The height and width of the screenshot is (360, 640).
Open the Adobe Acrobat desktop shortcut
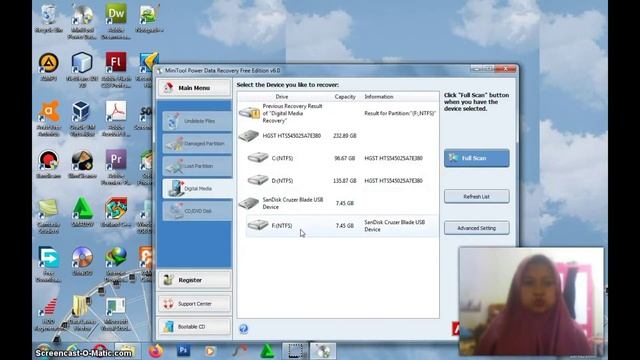pos(116,118)
